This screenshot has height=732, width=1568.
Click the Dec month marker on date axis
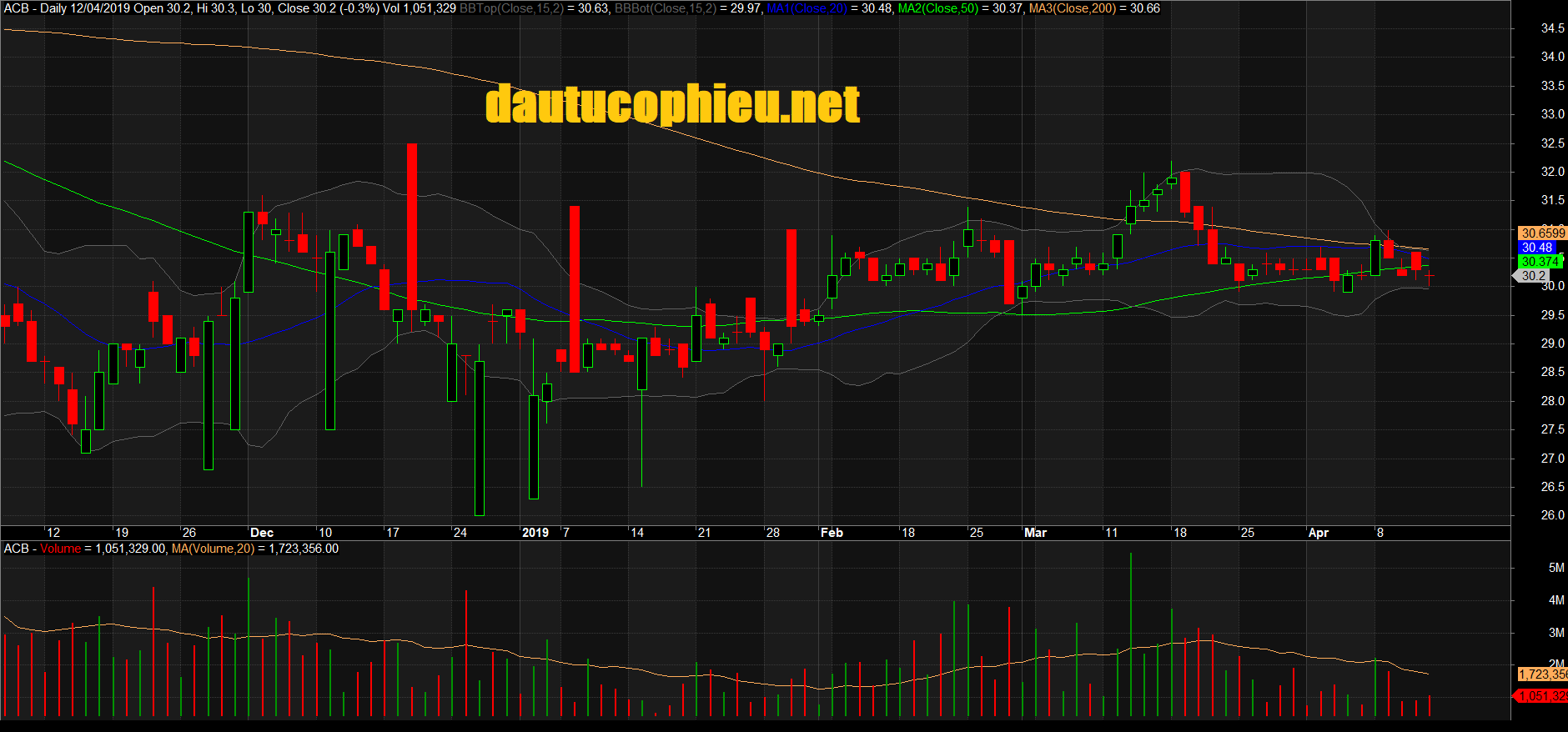pos(262,533)
